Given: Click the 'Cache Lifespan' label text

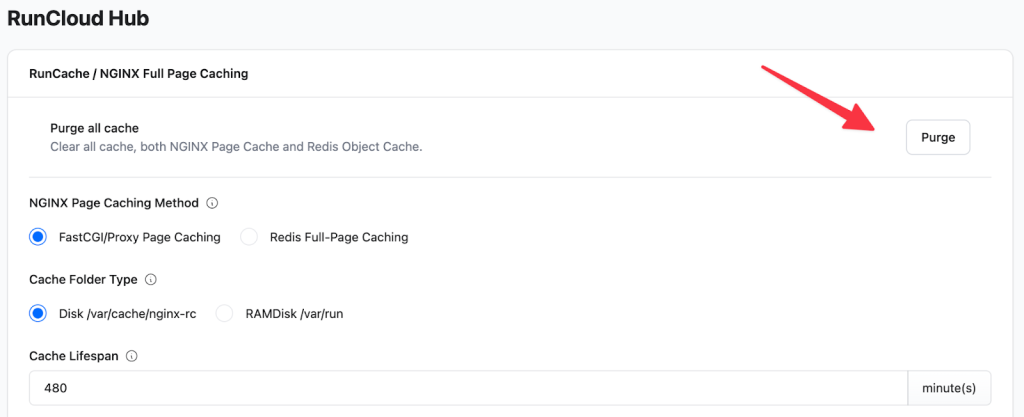Looking at the screenshot, I should coord(74,356).
